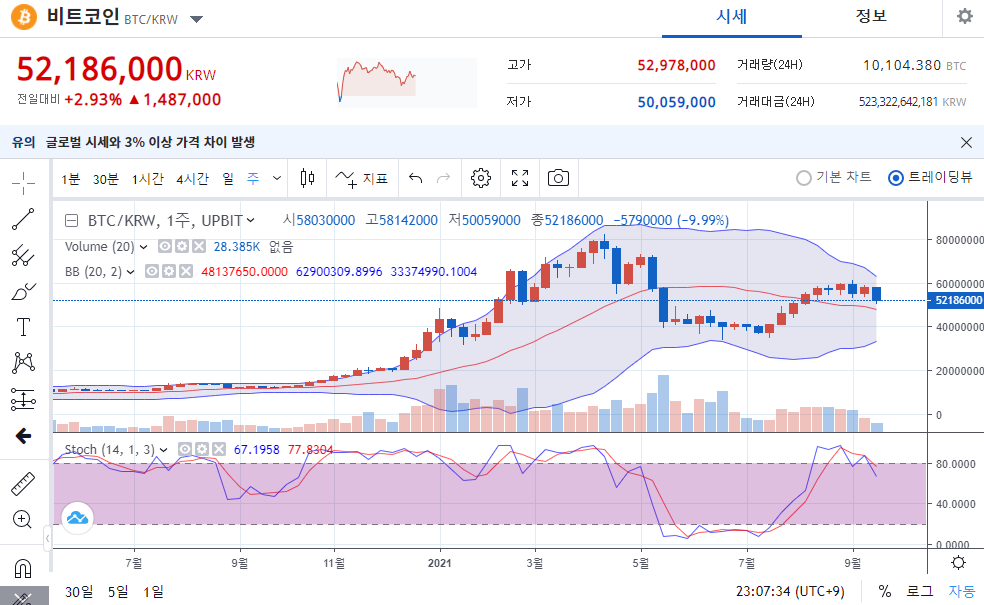984x605 pixels.
Task: Select the ruler measure tool
Action: coord(23,484)
